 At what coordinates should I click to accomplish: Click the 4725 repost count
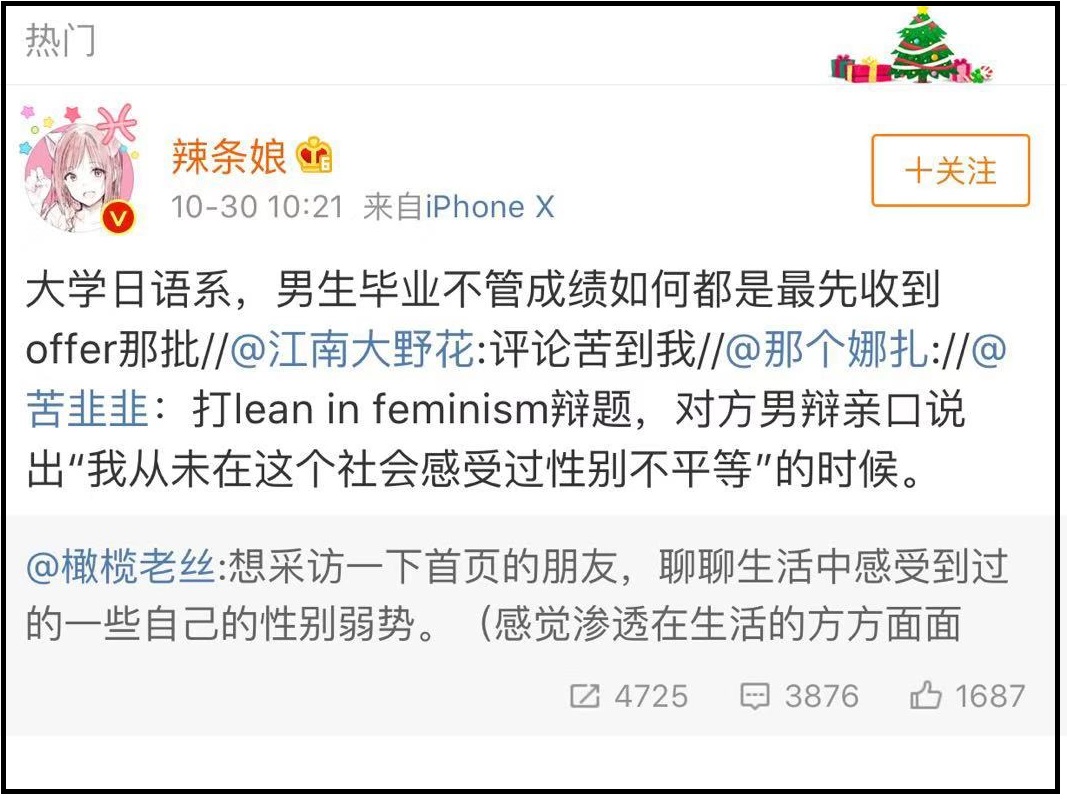pos(651,696)
